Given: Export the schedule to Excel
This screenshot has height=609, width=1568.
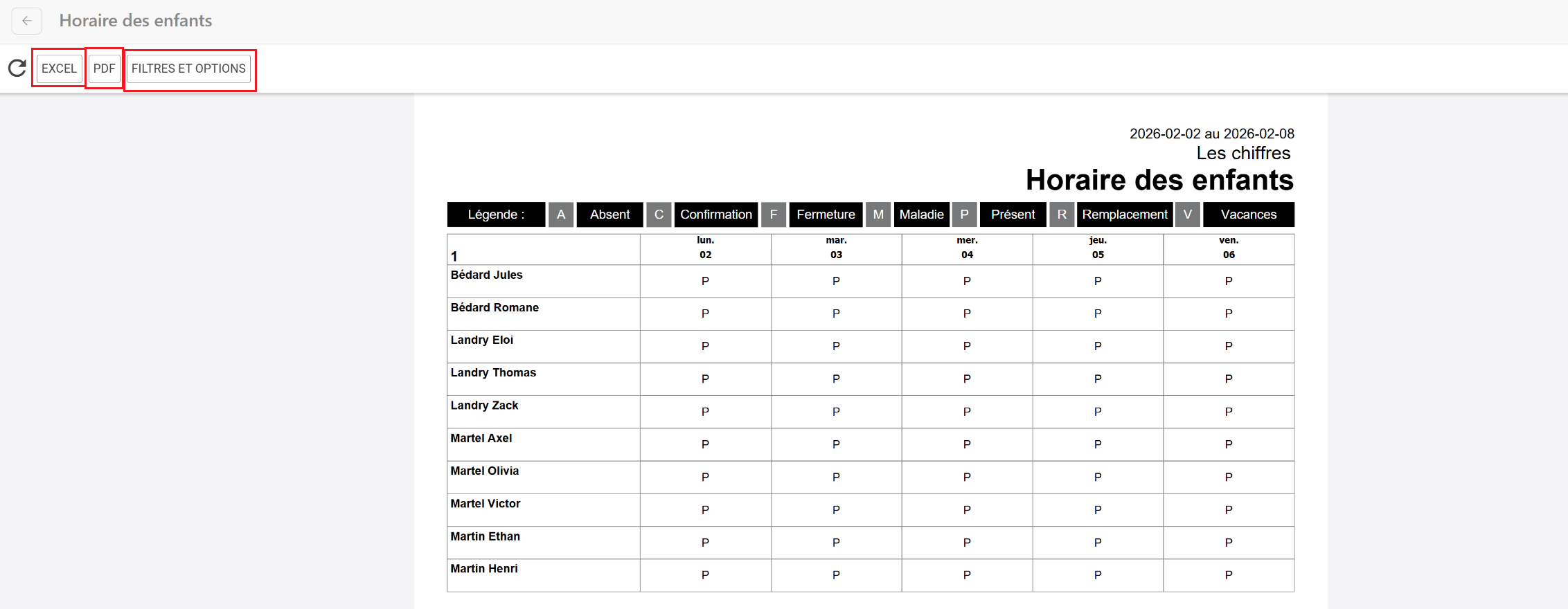Looking at the screenshot, I should (x=59, y=69).
